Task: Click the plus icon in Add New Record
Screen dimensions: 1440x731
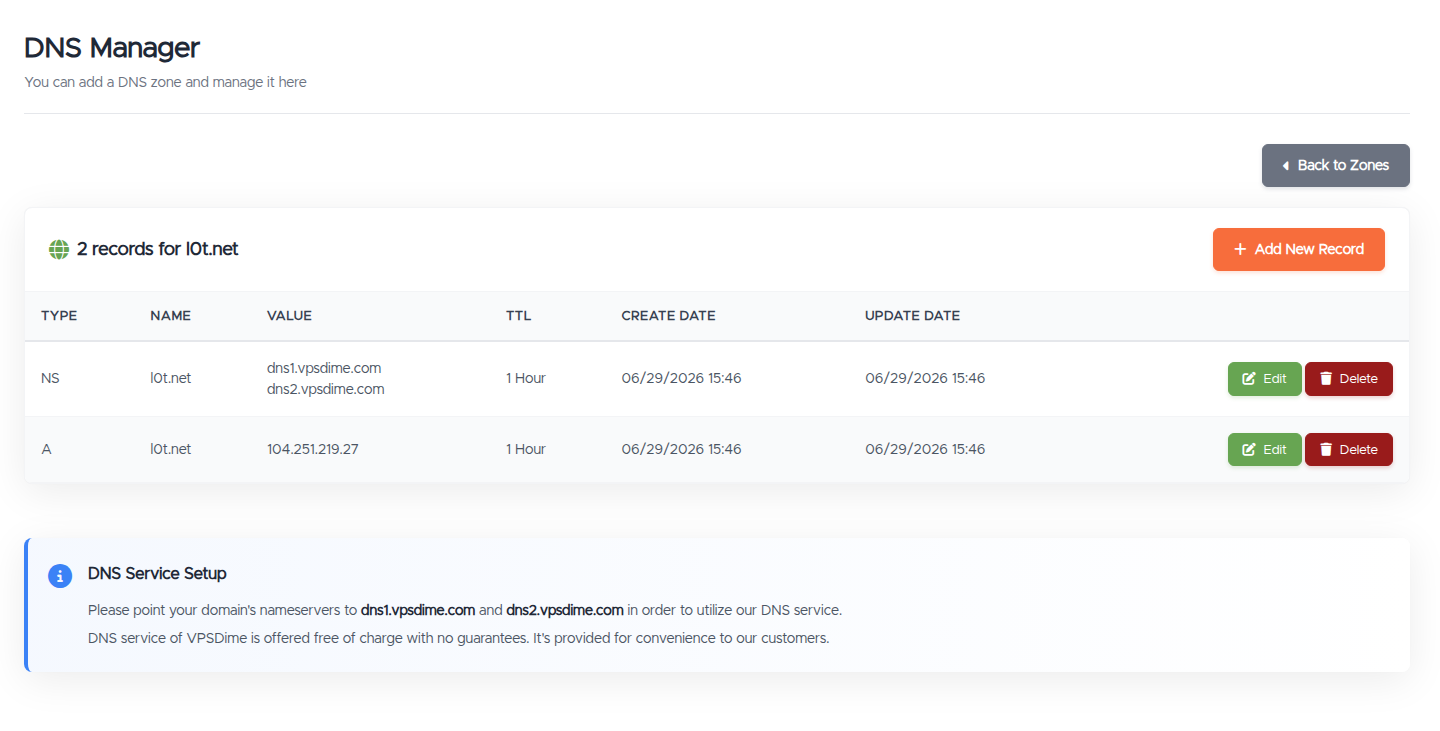Action: pyautogui.click(x=1240, y=249)
